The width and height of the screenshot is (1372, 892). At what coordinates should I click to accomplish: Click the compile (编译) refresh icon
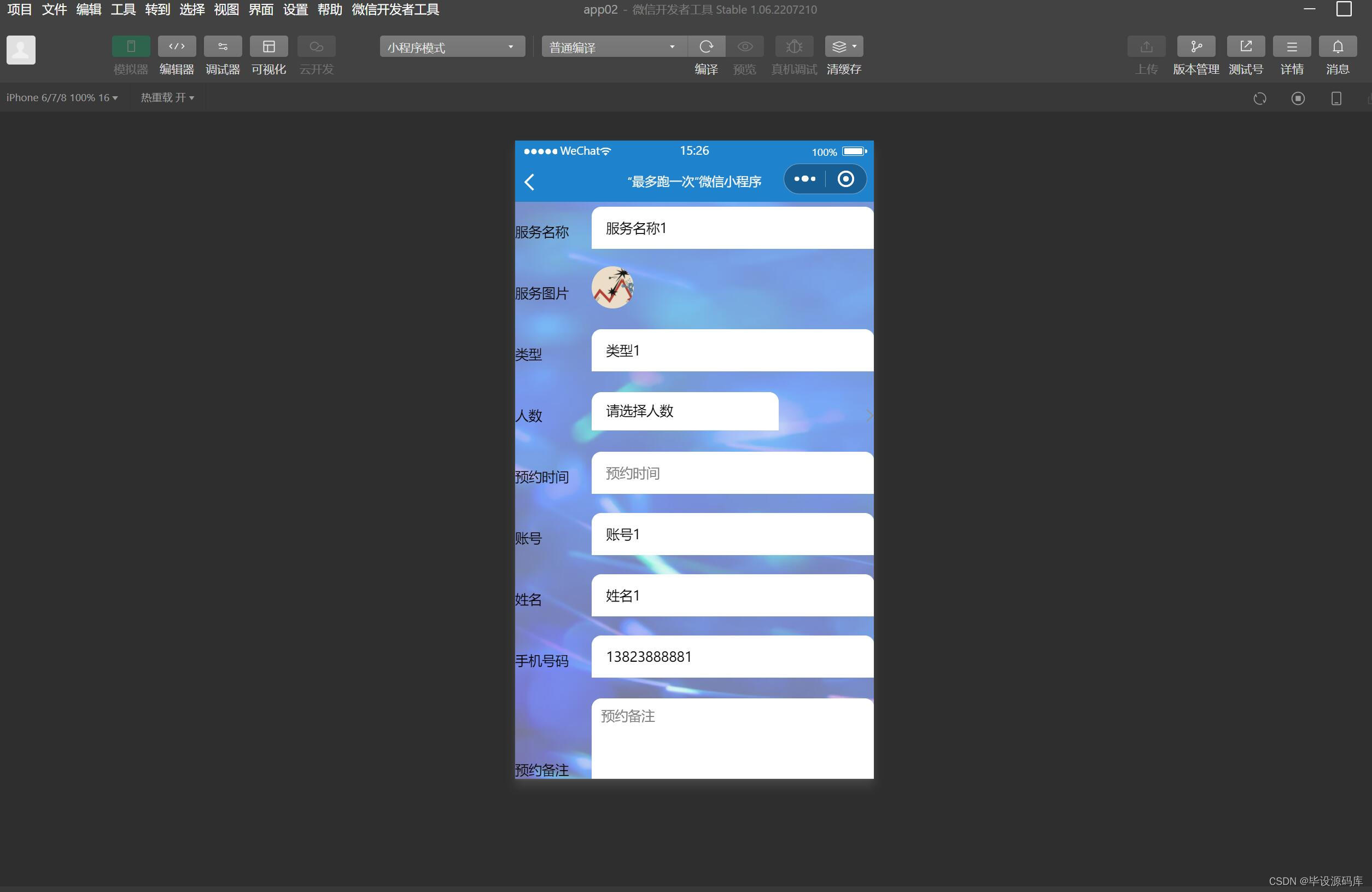point(706,46)
